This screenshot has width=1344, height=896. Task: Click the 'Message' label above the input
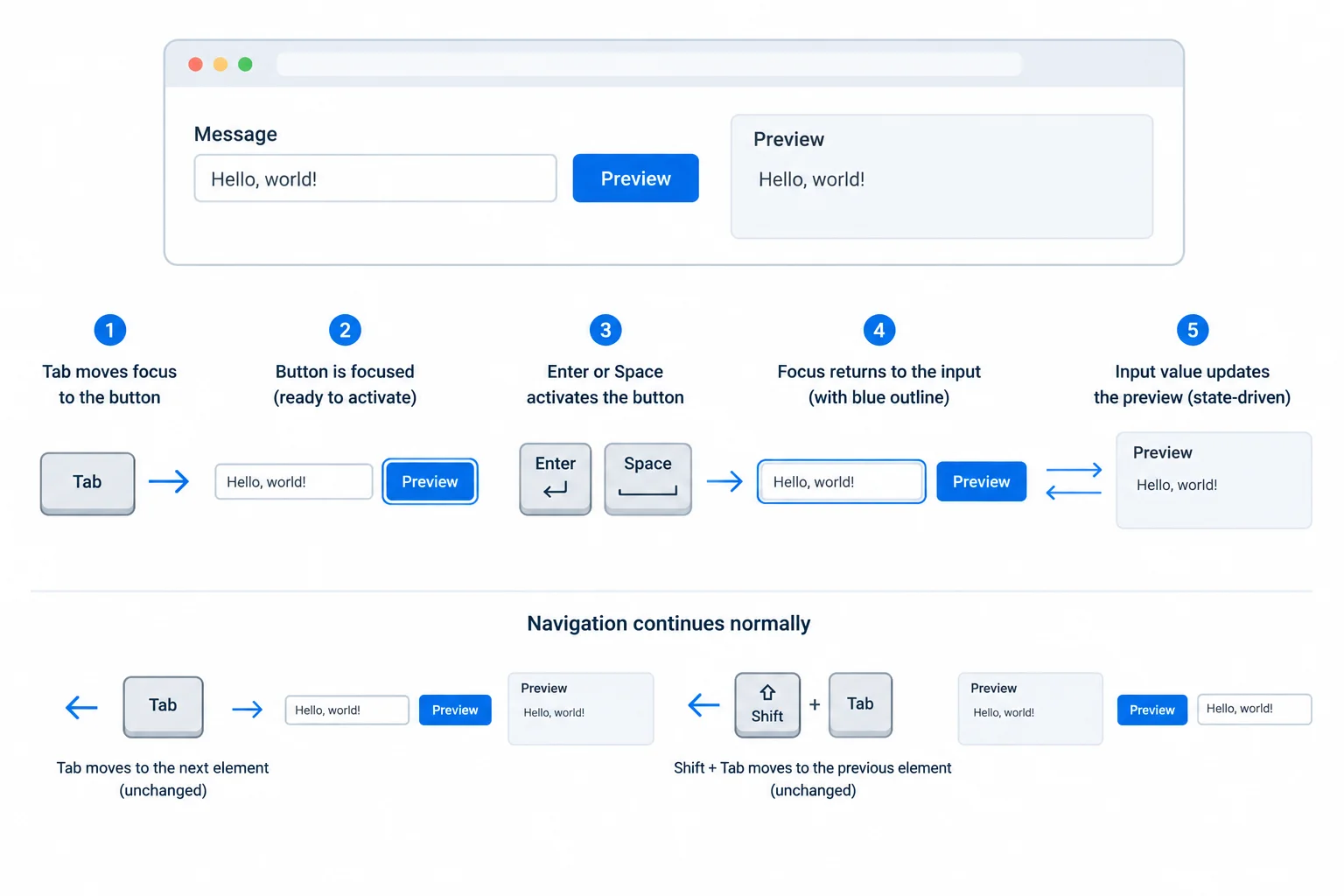coord(235,134)
